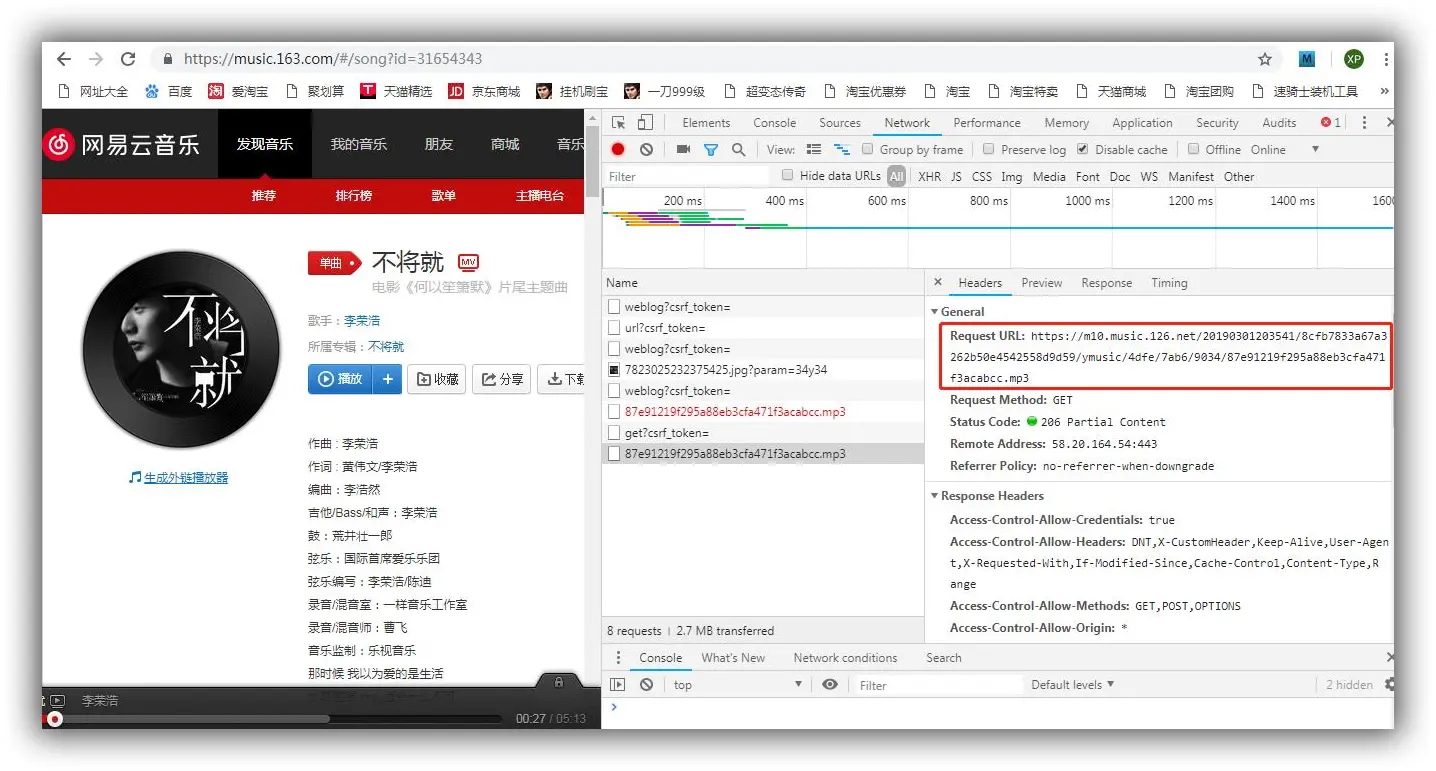Open console settings gear icon
This screenshot has width=1436, height=771.
[1388, 685]
